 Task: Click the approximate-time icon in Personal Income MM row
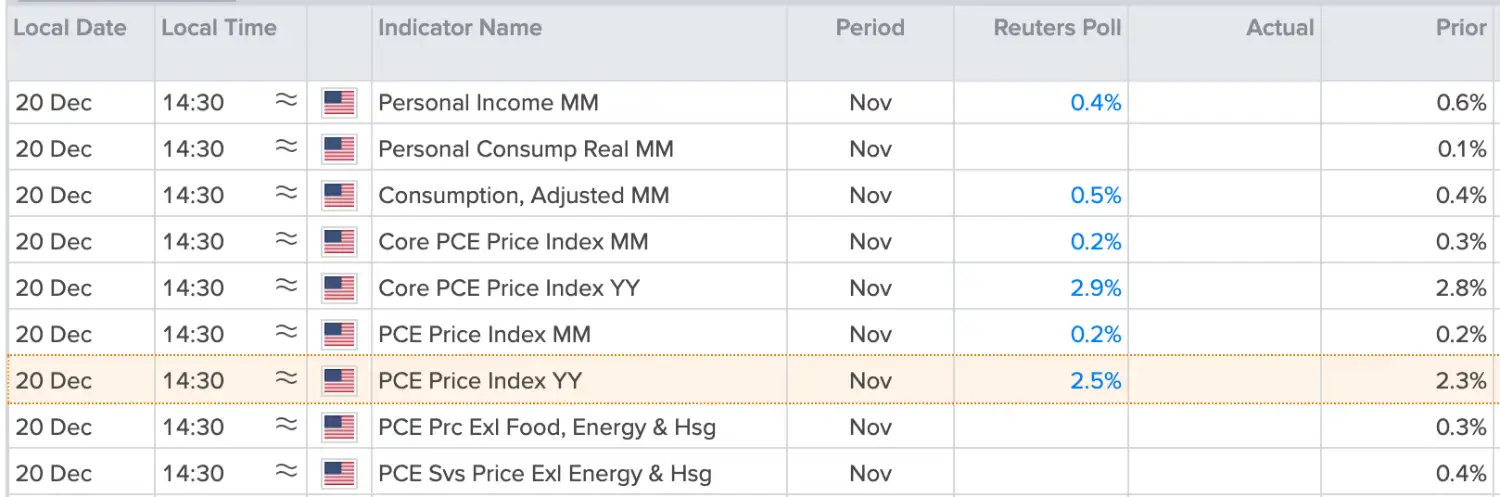287,101
